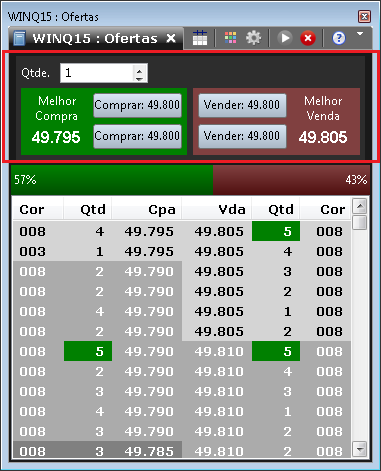Select the WINQ15 : Ofertas tab
Image resolution: width=381 pixels, height=471 pixels.
point(95,38)
